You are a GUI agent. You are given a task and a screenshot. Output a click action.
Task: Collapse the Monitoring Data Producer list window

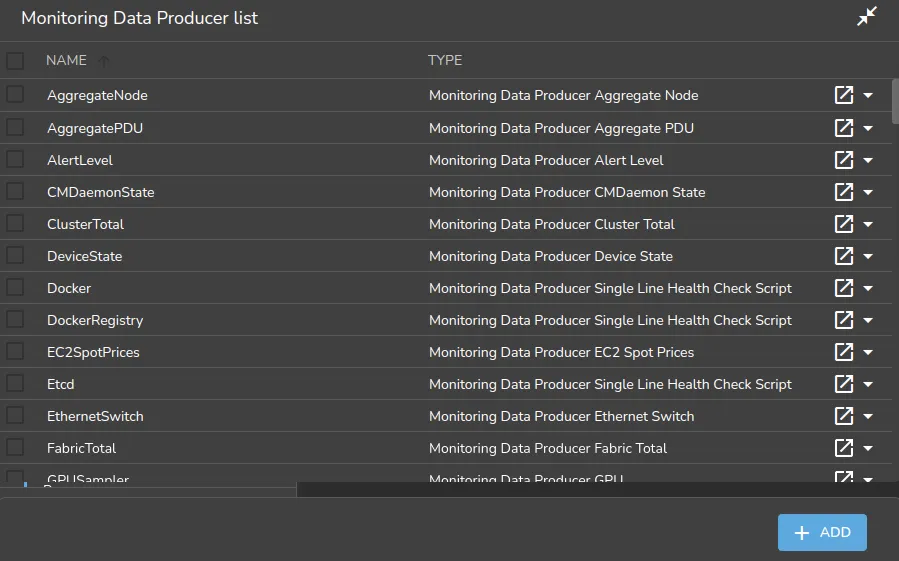coord(867,17)
